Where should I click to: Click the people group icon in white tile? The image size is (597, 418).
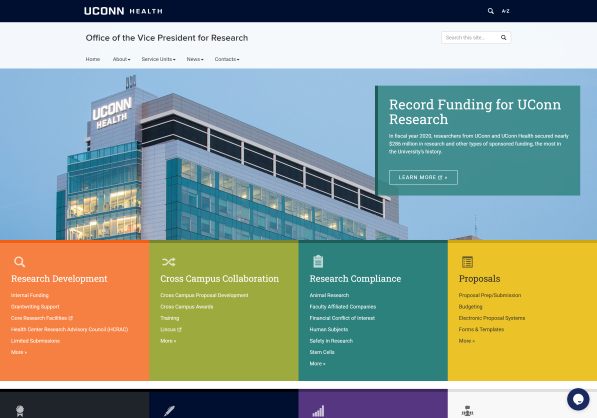tap(467, 411)
